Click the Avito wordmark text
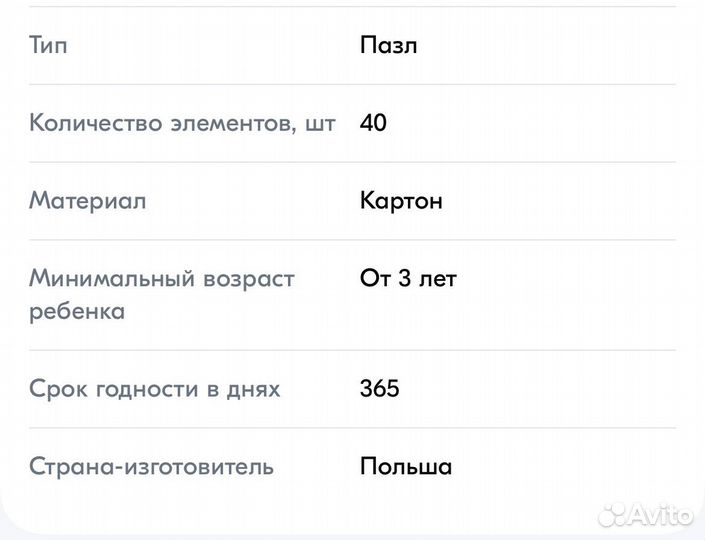This screenshot has height=540, width=705. pos(661,515)
